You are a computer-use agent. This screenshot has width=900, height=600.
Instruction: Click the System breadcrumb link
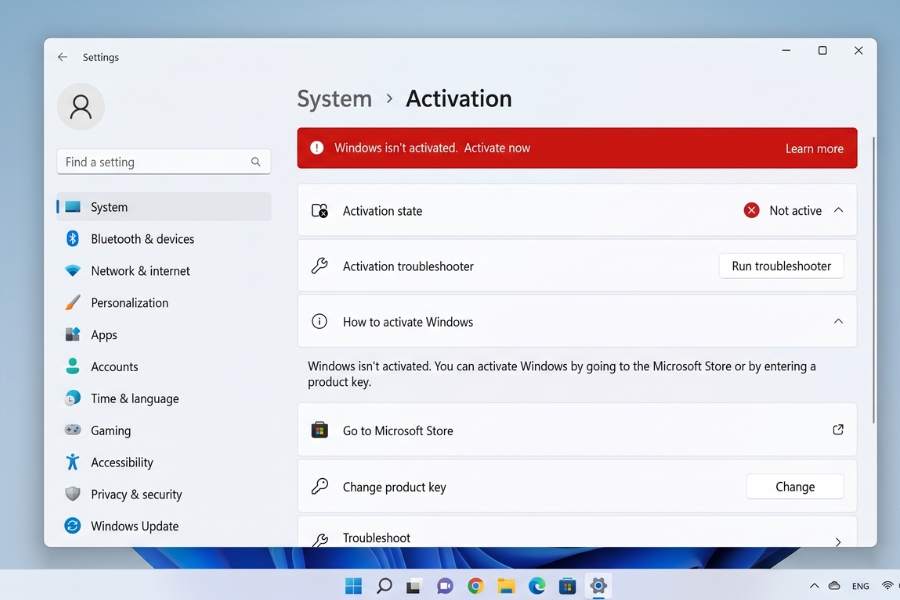pos(334,99)
